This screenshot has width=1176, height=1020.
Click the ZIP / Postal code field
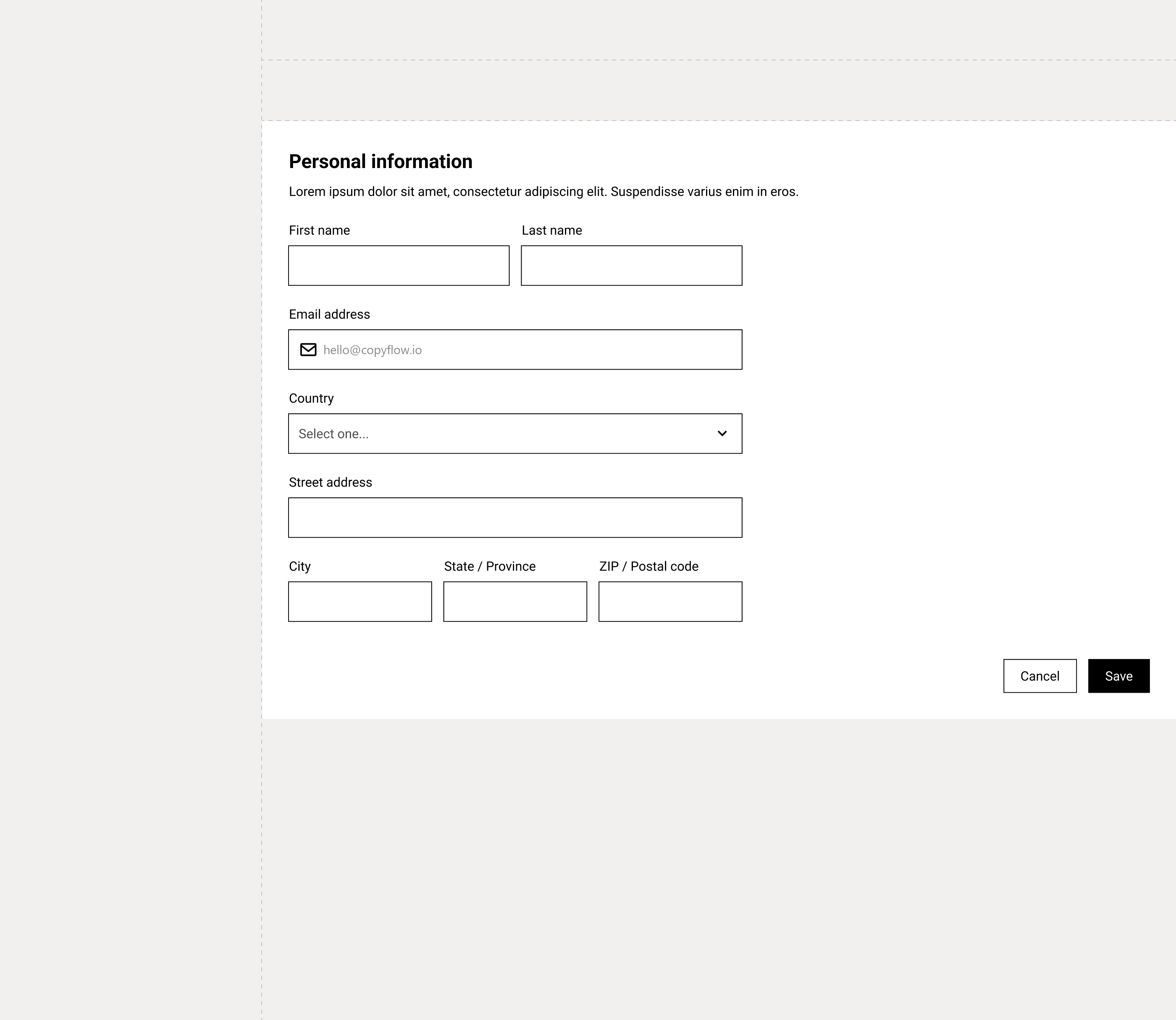point(670,602)
